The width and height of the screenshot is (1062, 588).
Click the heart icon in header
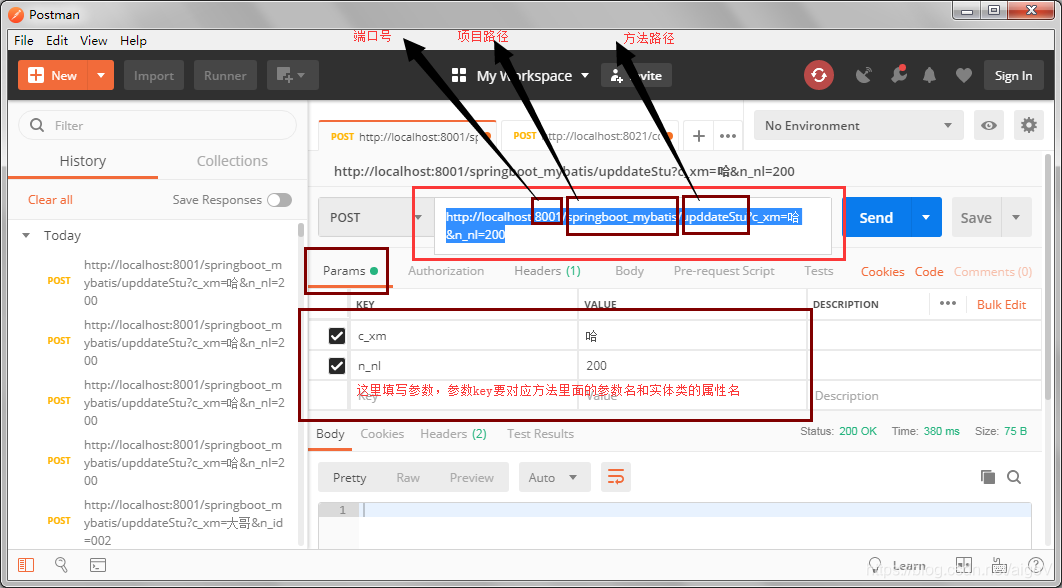point(963,76)
